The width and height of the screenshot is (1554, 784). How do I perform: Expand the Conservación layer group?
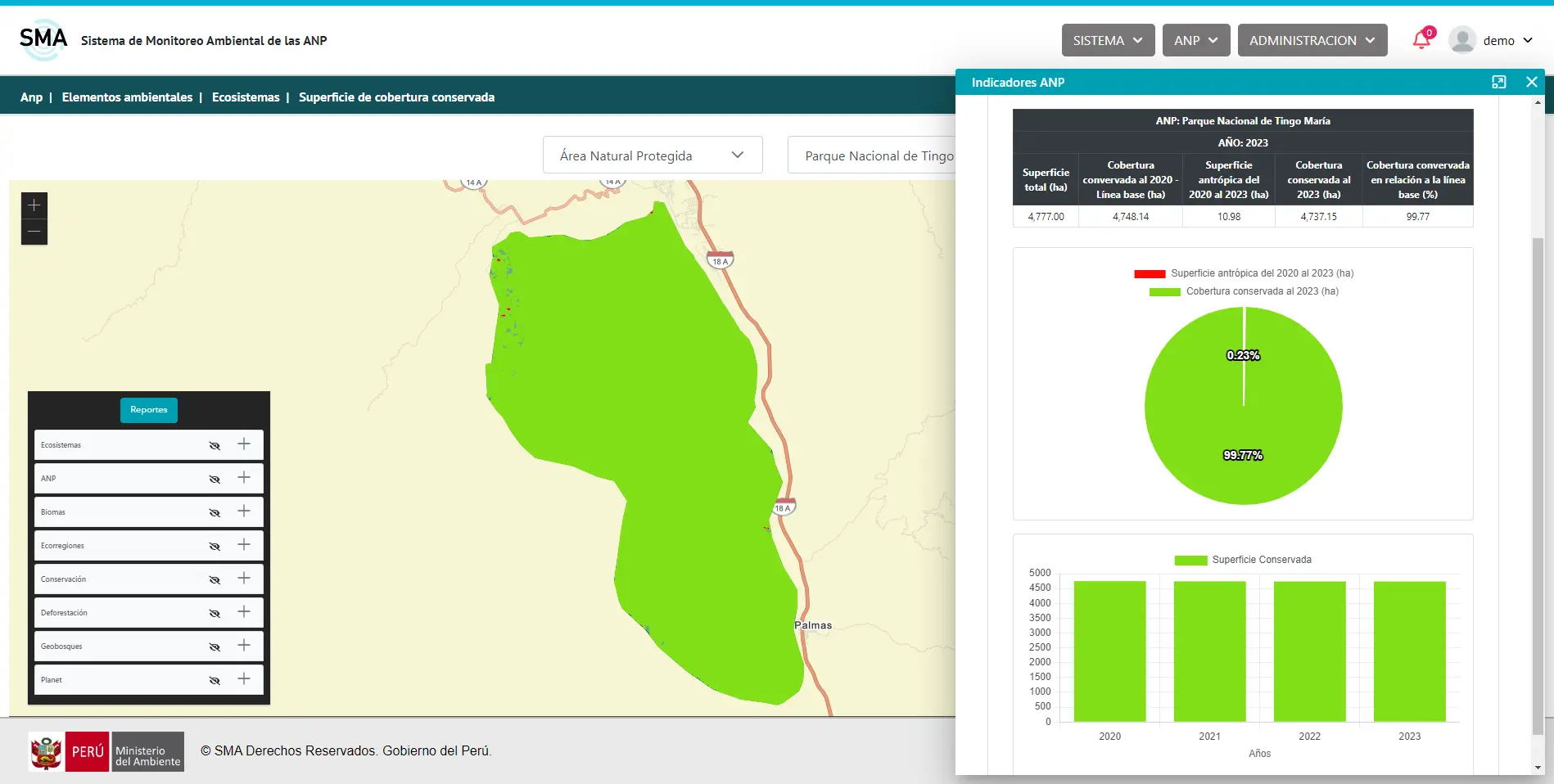[244, 578]
